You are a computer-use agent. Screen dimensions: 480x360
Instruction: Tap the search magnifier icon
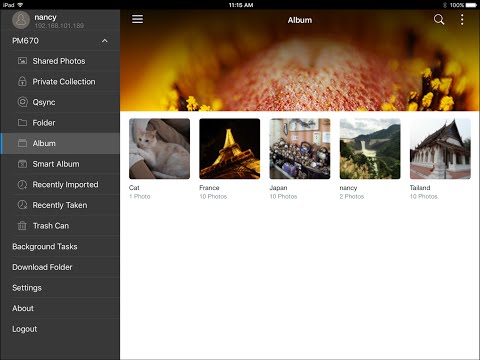tap(439, 20)
